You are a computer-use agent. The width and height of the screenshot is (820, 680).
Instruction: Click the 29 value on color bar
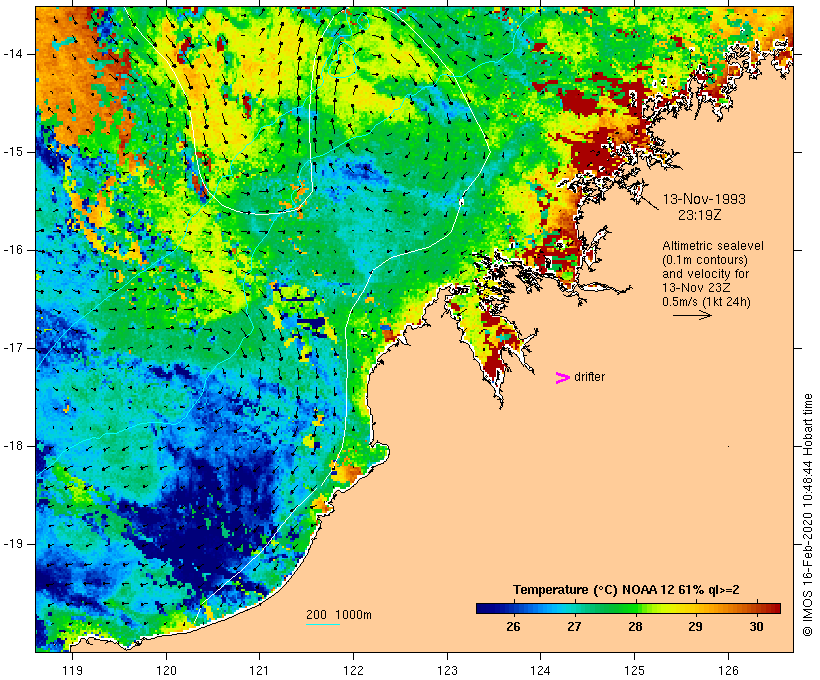(696, 627)
